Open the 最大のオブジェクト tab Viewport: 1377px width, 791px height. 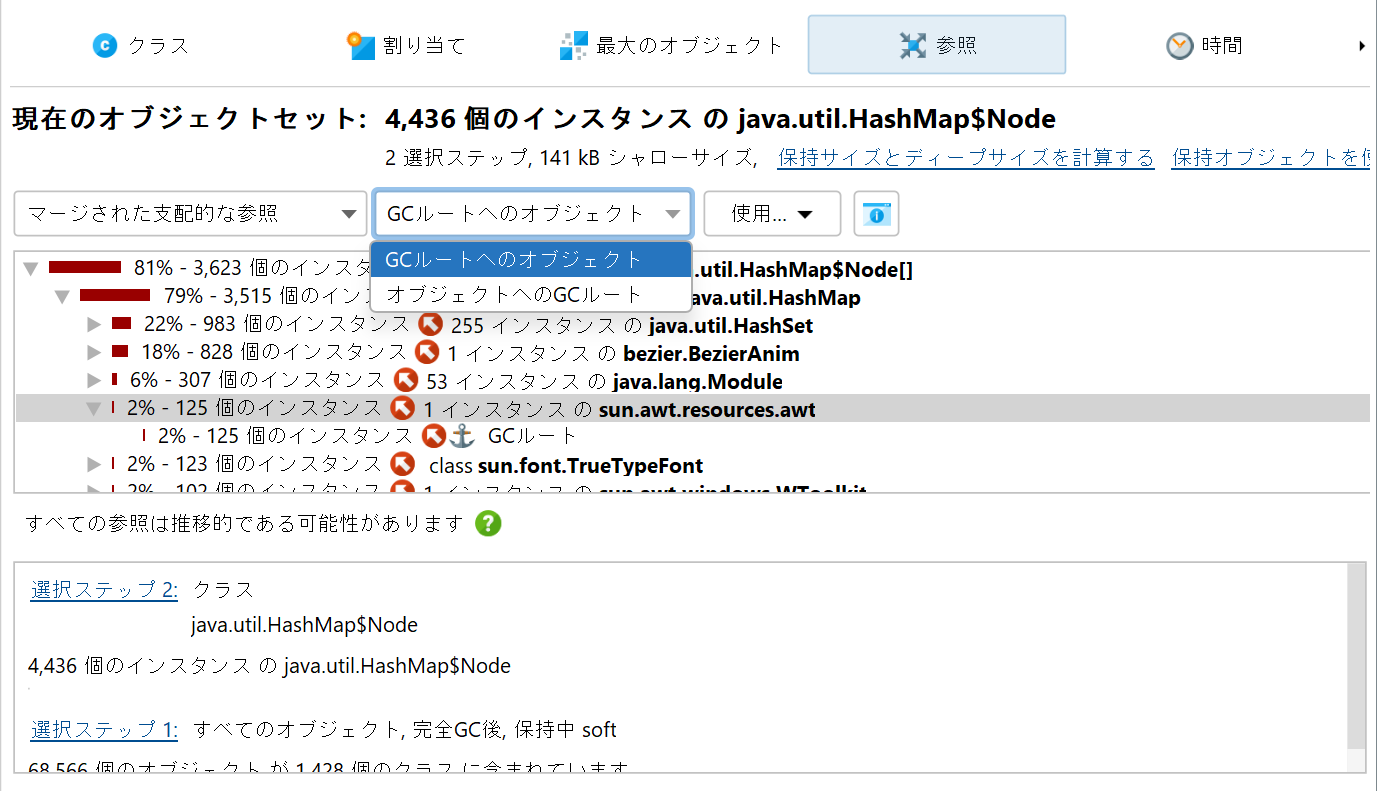[671, 45]
